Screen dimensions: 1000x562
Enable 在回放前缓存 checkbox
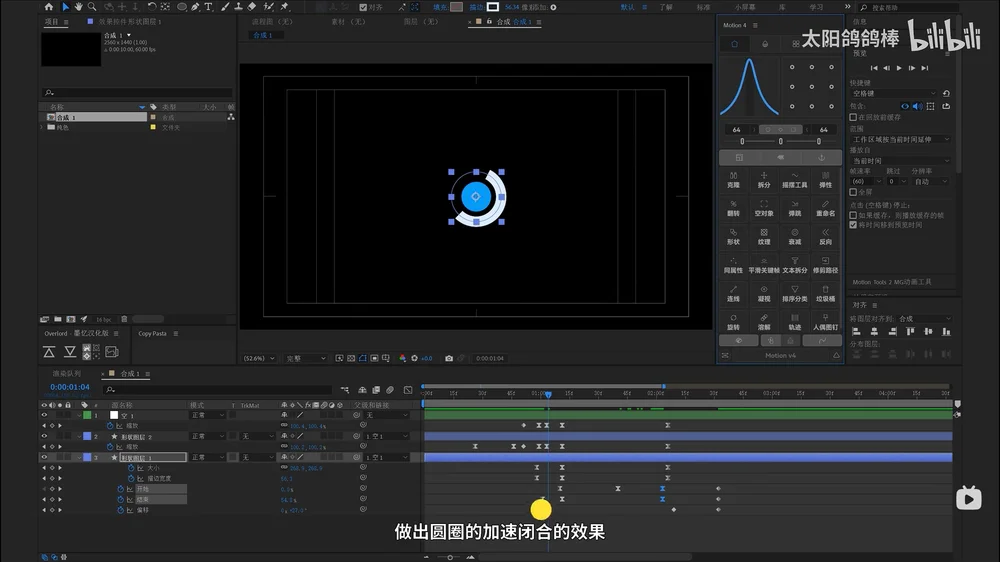[853, 117]
